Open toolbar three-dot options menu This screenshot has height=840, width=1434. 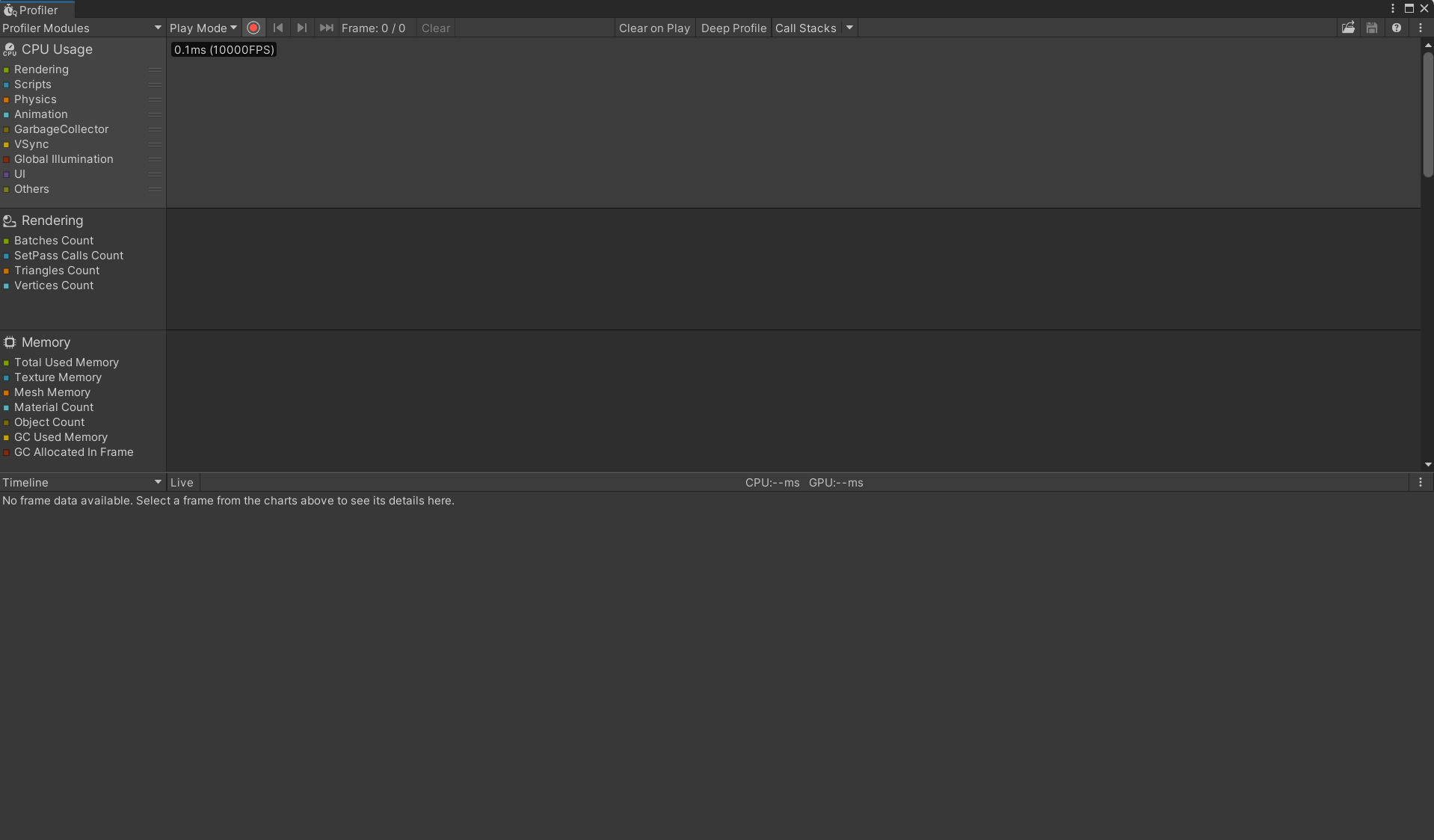(1421, 28)
